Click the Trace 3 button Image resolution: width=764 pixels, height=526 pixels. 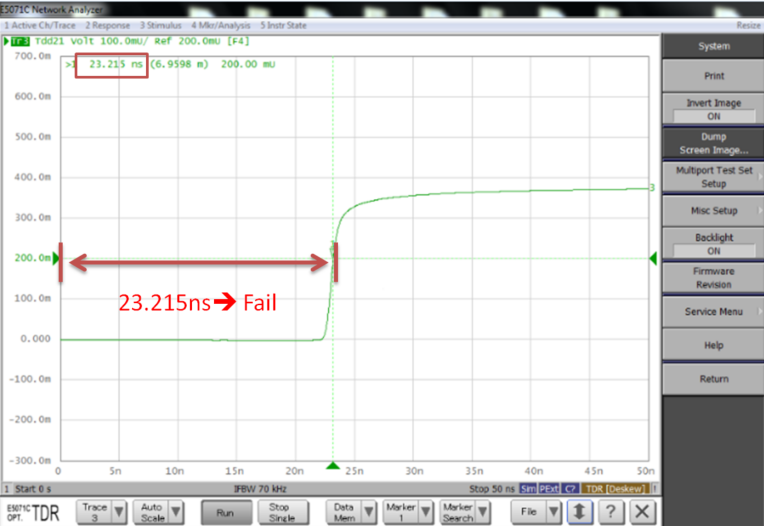tap(94, 512)
